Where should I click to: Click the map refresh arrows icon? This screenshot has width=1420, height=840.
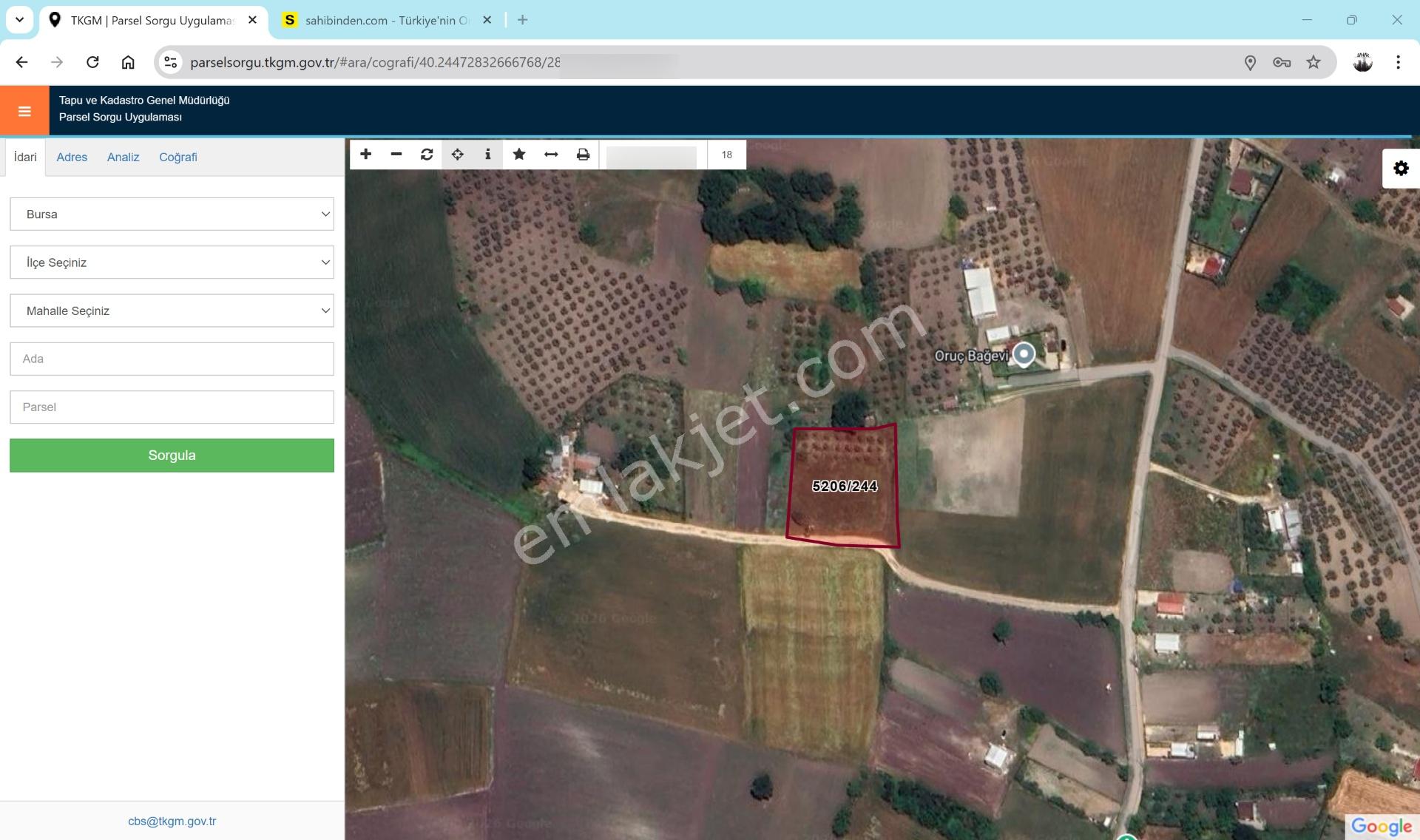[x=427, y=155]
